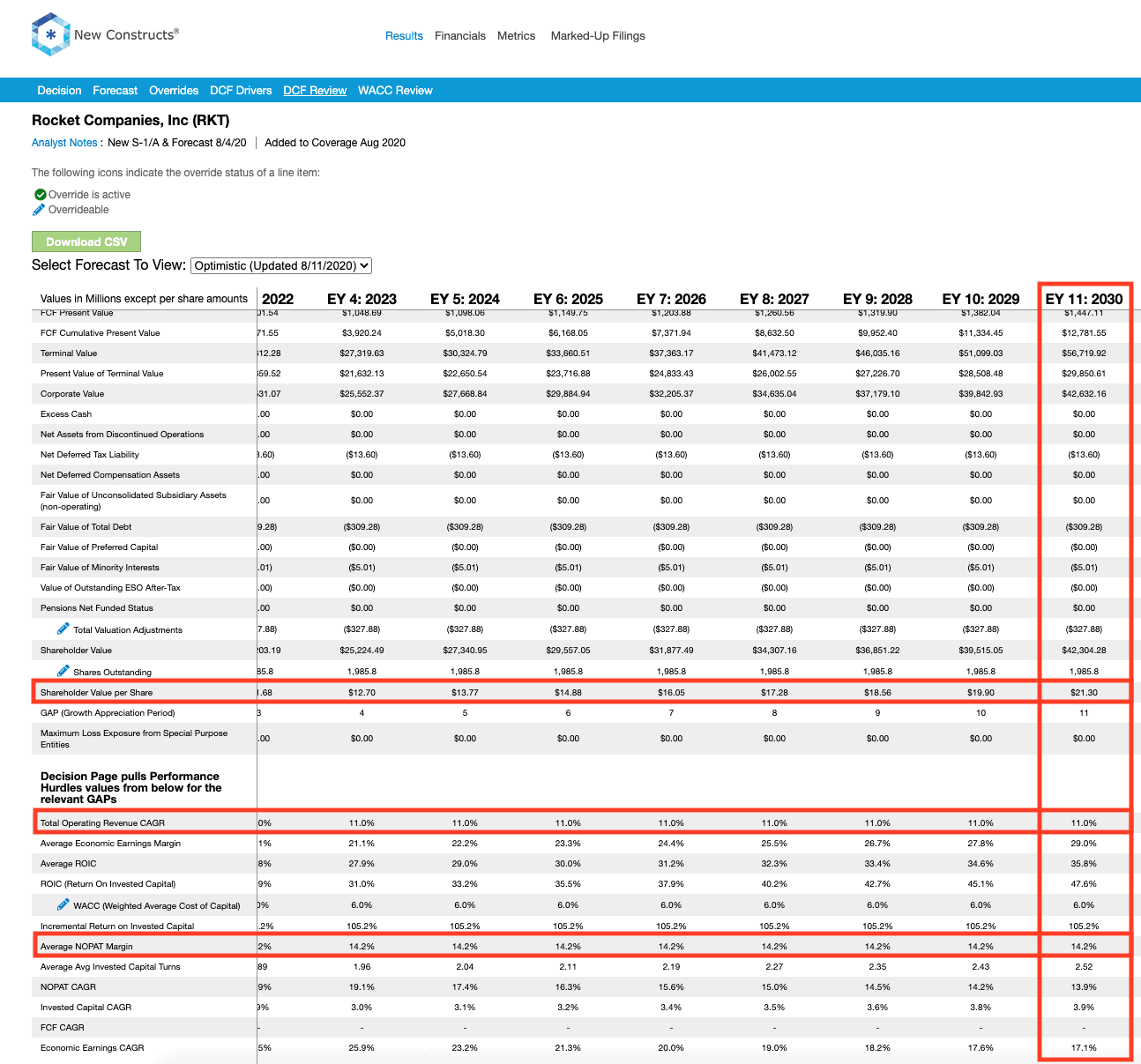
Task: Click the Value of Outstanding ESO After-Tax label
Action: tap(110, 588)
